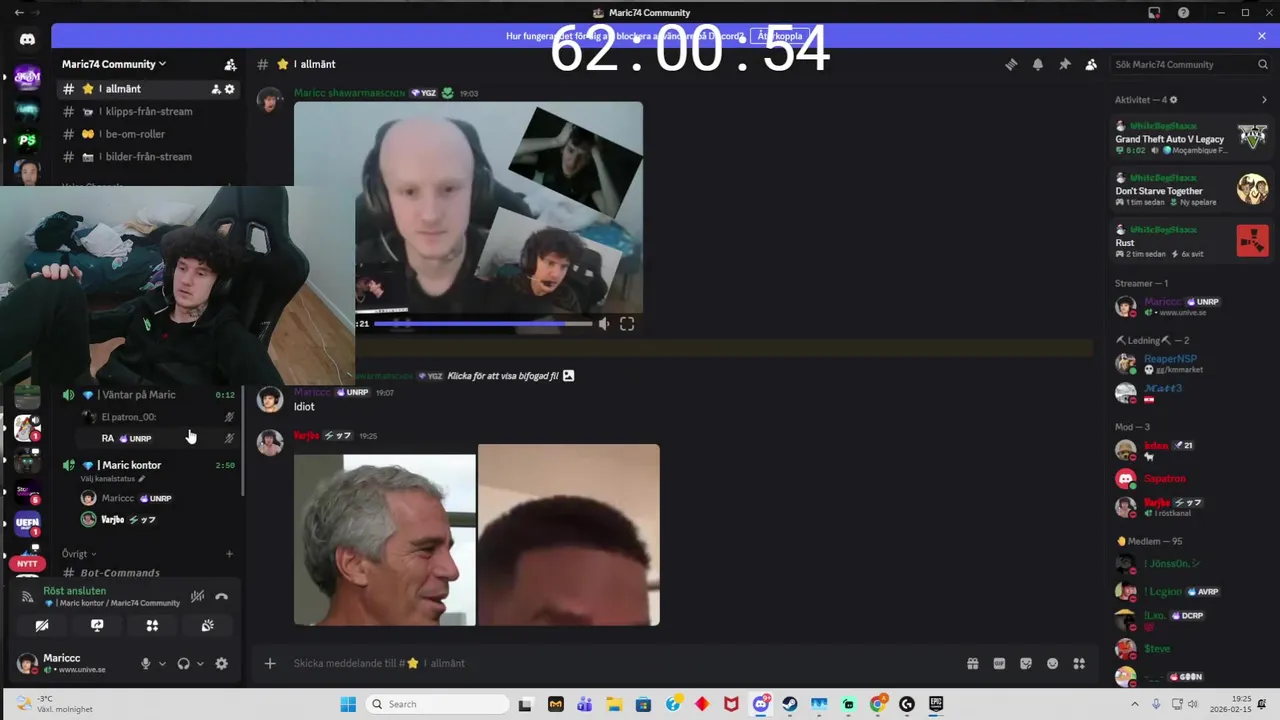The height and width of the screenshot is (720, 1280).
Task: Open Epic Games from taskbar
Action: click(x=936, y=704)
